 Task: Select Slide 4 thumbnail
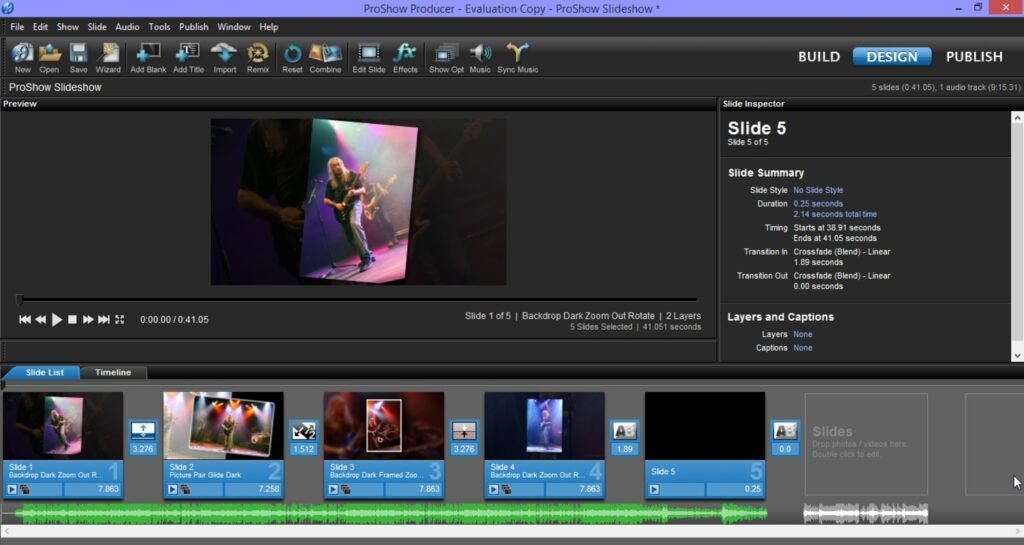[545, 426]
